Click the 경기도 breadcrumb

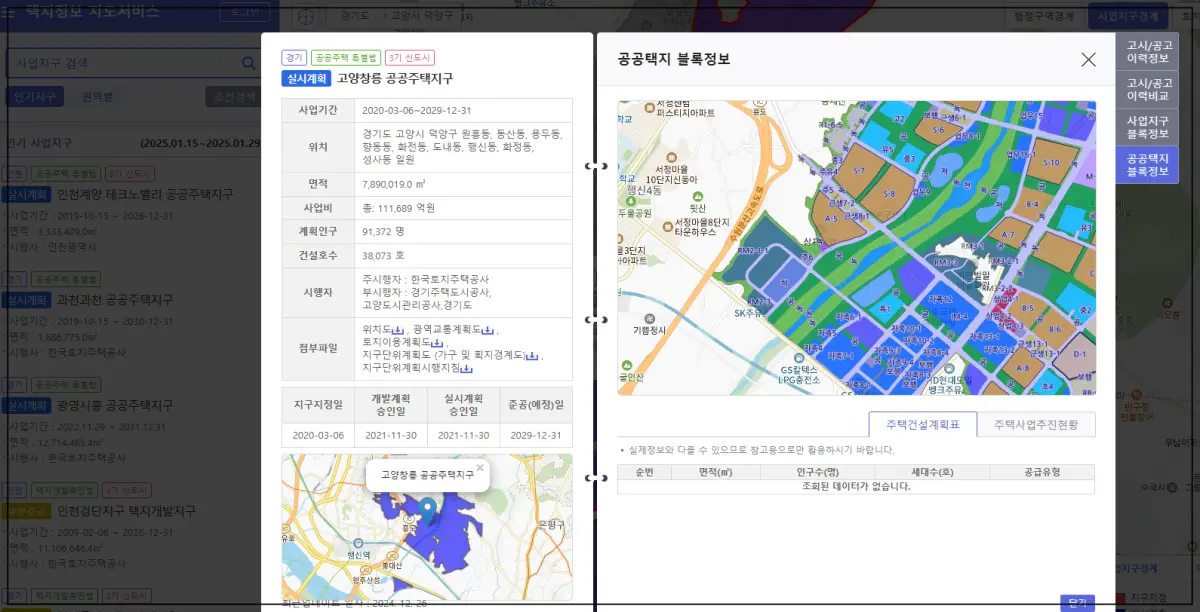[354, 17]
